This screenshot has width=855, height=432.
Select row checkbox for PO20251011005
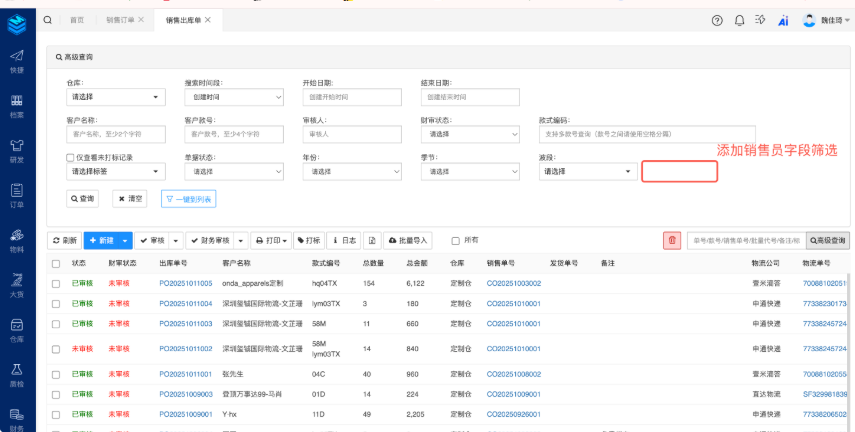click(x=56, y=283)
